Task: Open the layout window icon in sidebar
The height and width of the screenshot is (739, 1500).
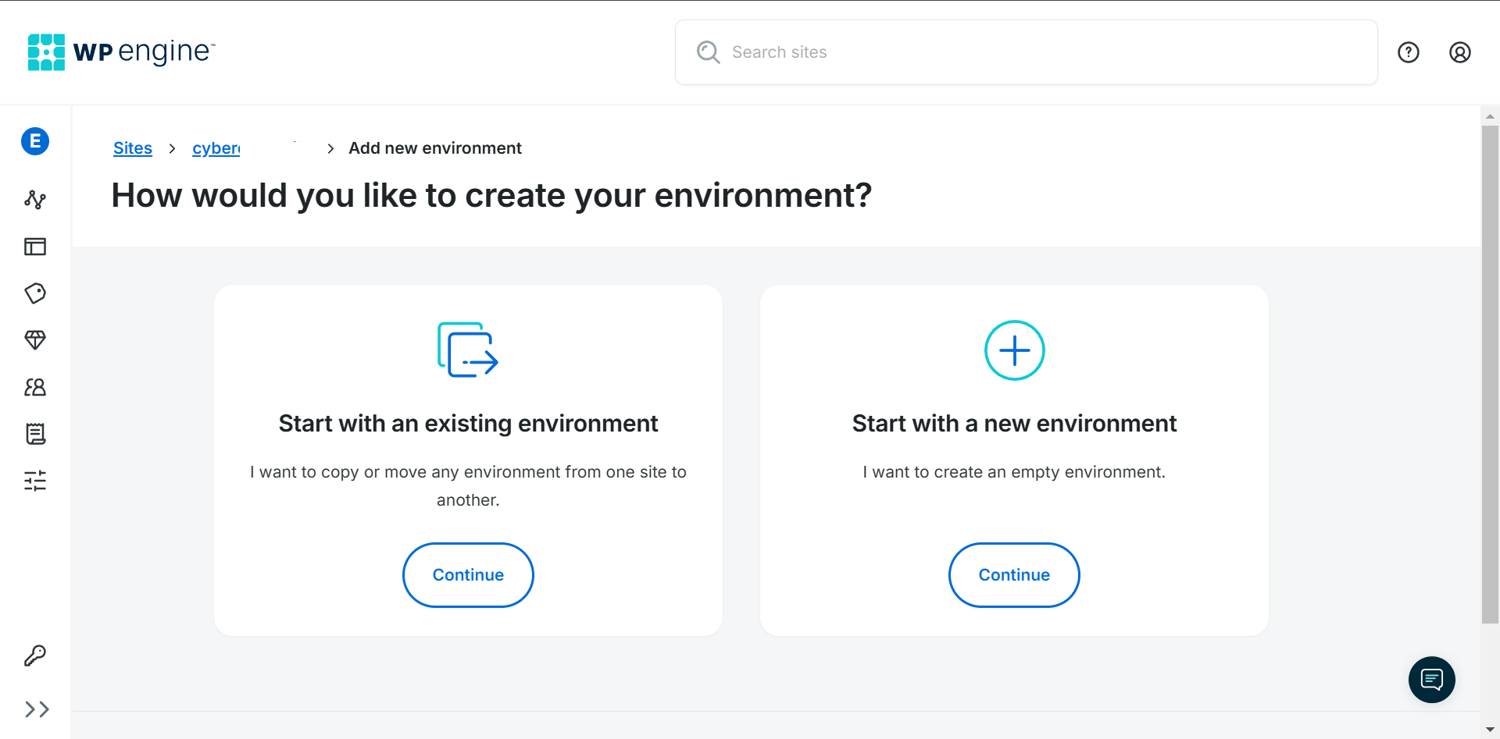Action: 35,246
